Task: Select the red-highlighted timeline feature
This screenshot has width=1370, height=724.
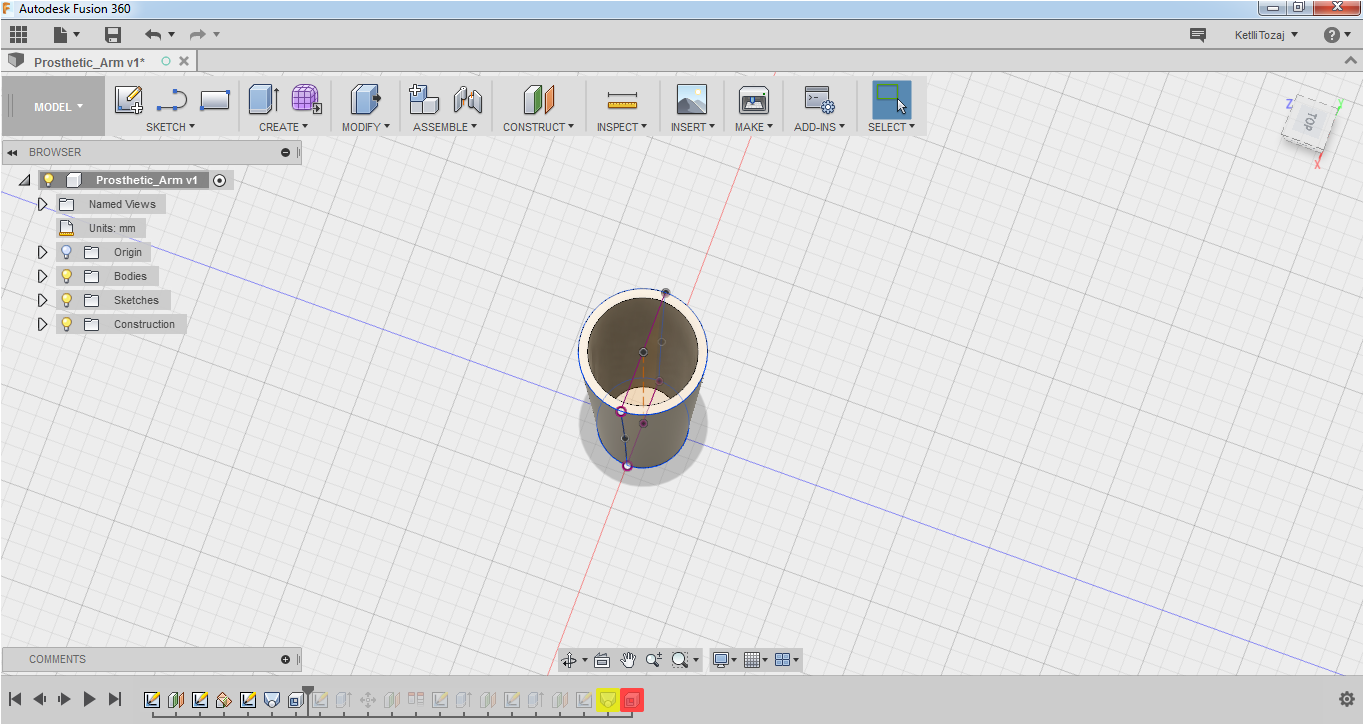Action: tap(631, 700)
